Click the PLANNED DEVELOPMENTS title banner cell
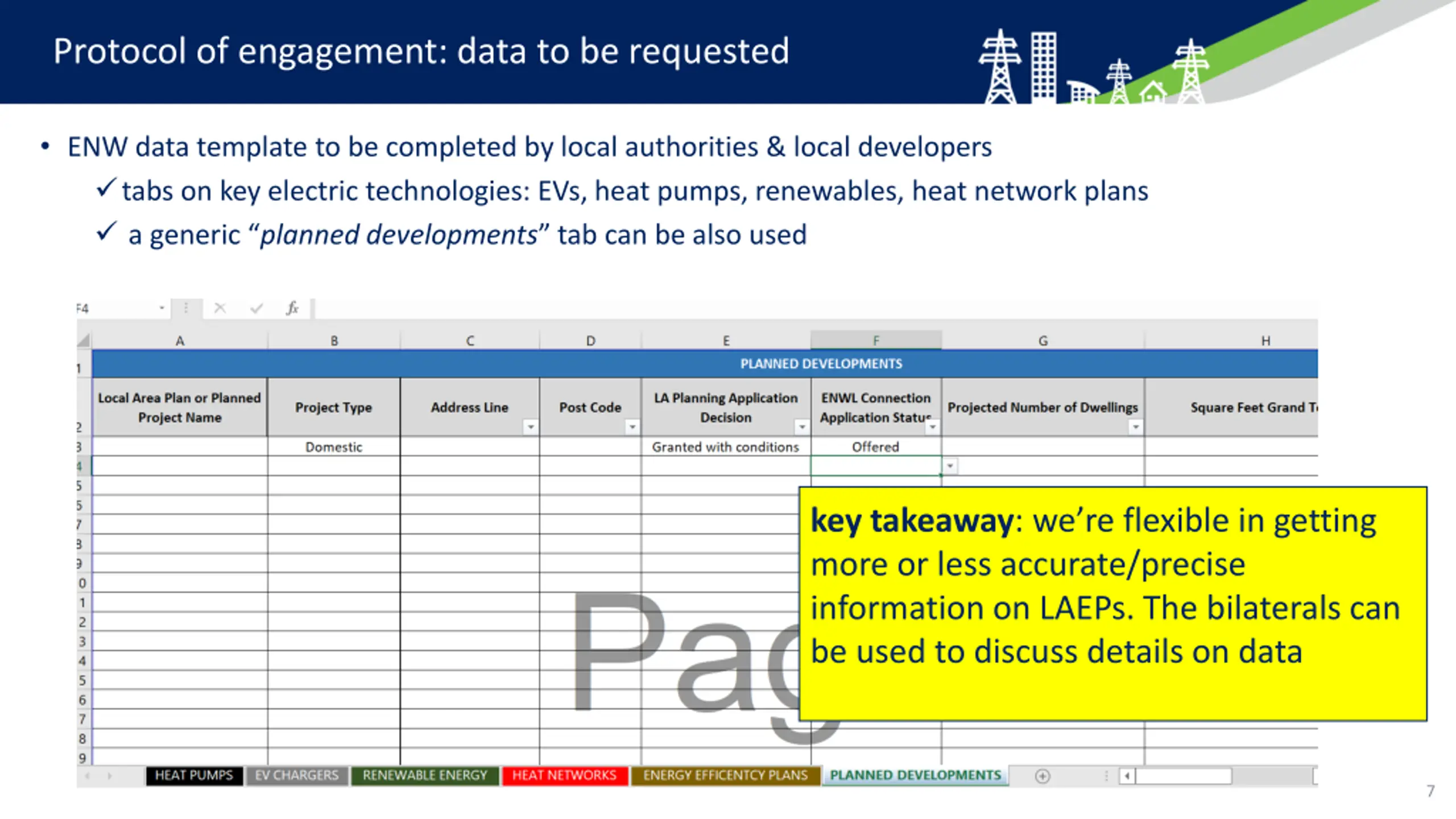Viewport: 1456px width, 819px height. (705, 363)
